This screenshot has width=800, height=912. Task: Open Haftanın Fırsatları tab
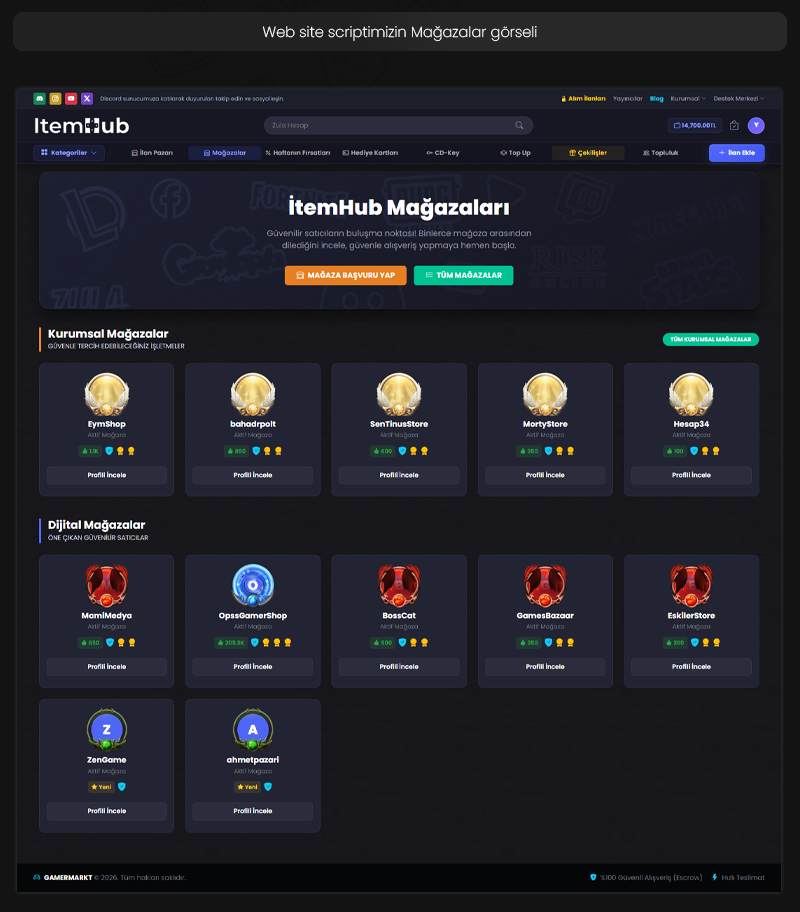pyautogui.click(x=298, y=153)
